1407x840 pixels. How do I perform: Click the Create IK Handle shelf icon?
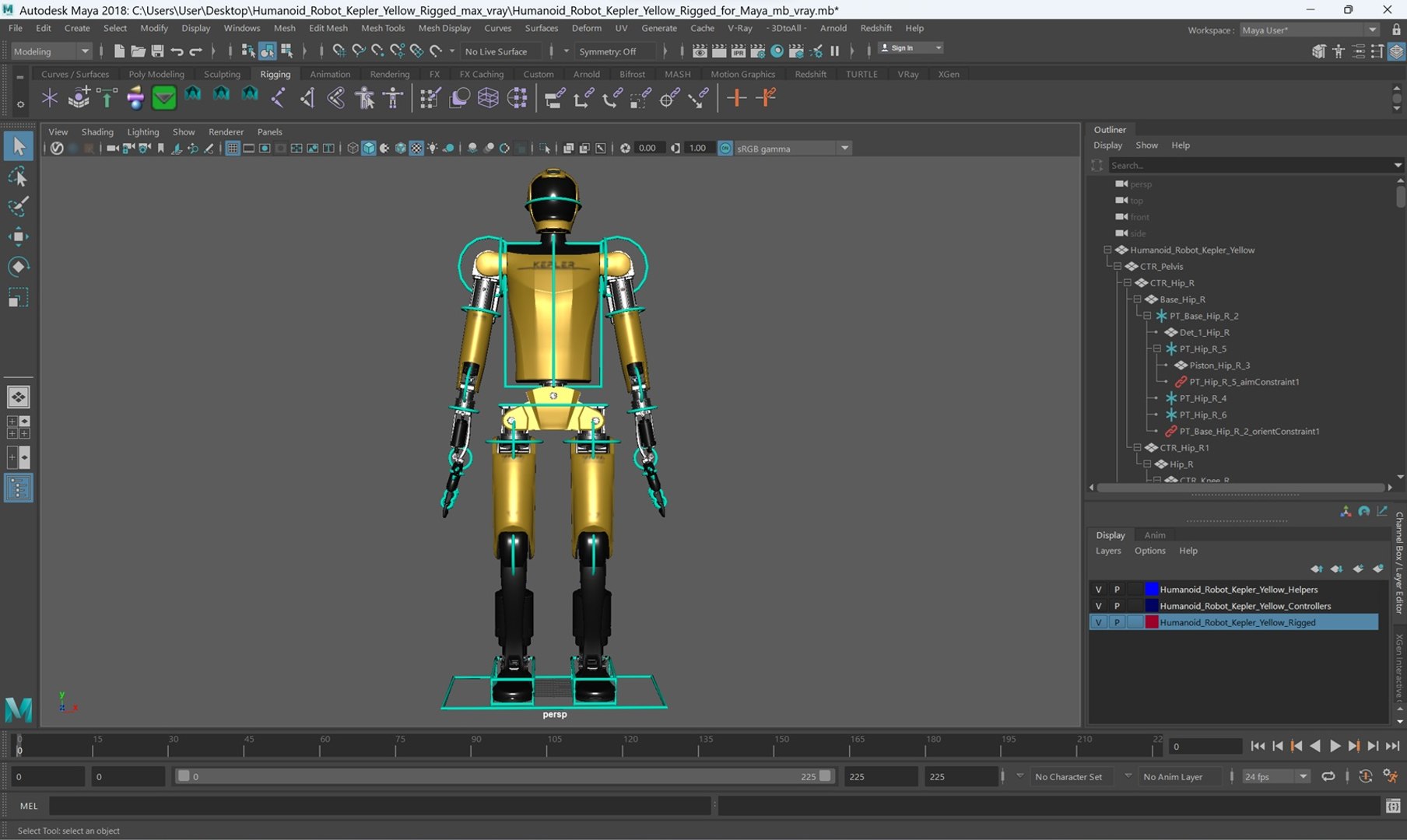307,98
